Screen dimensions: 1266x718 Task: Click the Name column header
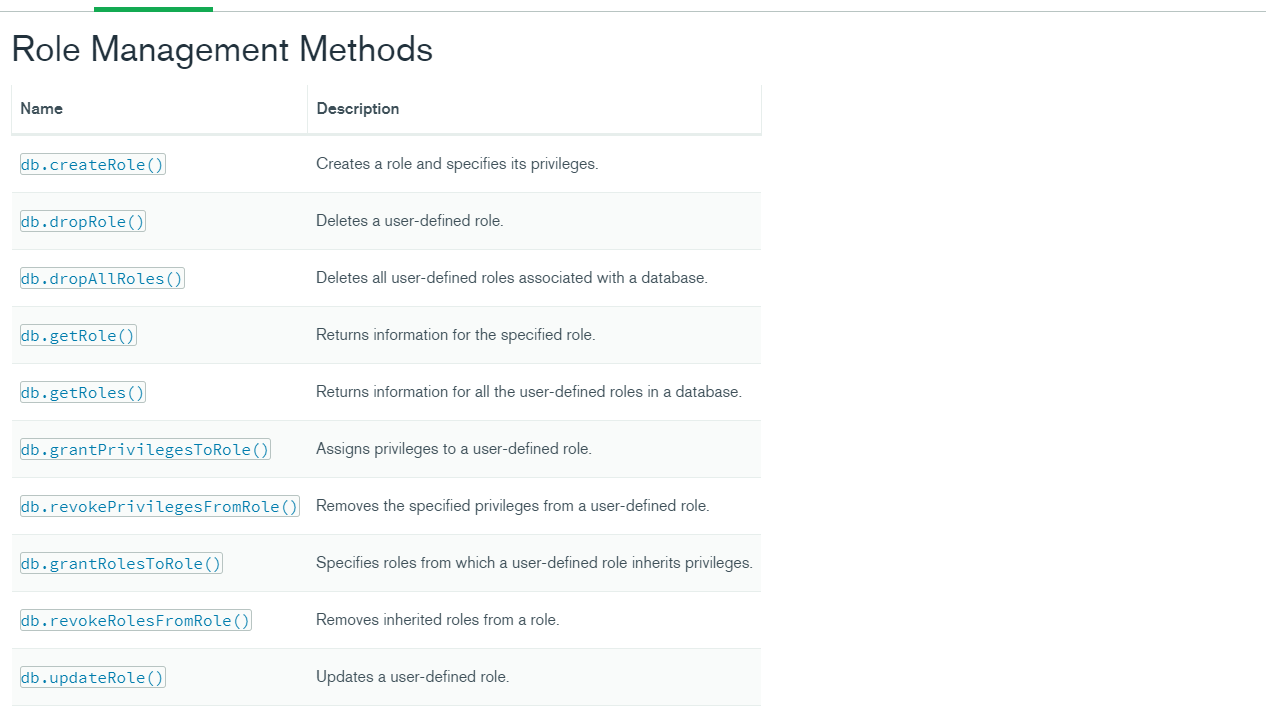(41, 109)
